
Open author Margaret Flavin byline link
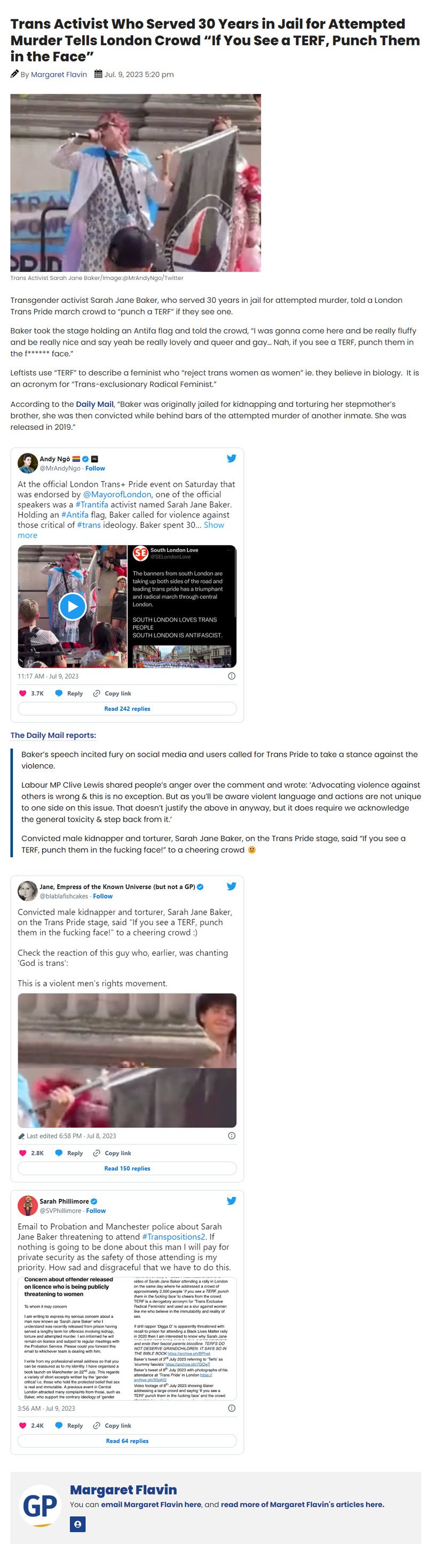59,74
